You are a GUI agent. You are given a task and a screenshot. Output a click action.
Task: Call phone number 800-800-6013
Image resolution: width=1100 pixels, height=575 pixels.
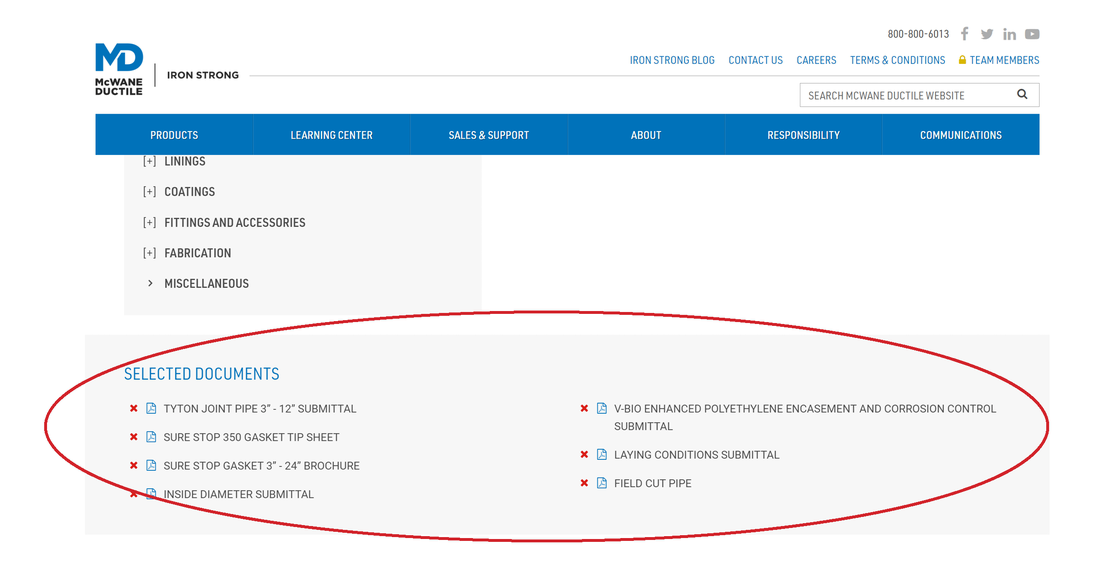918,34
